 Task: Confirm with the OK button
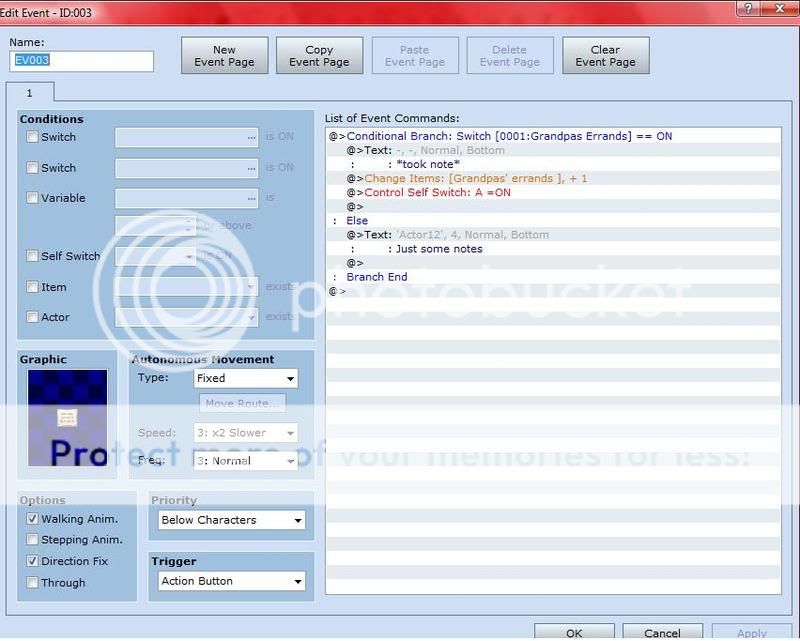pyautogui.click(x=573, y=632)
